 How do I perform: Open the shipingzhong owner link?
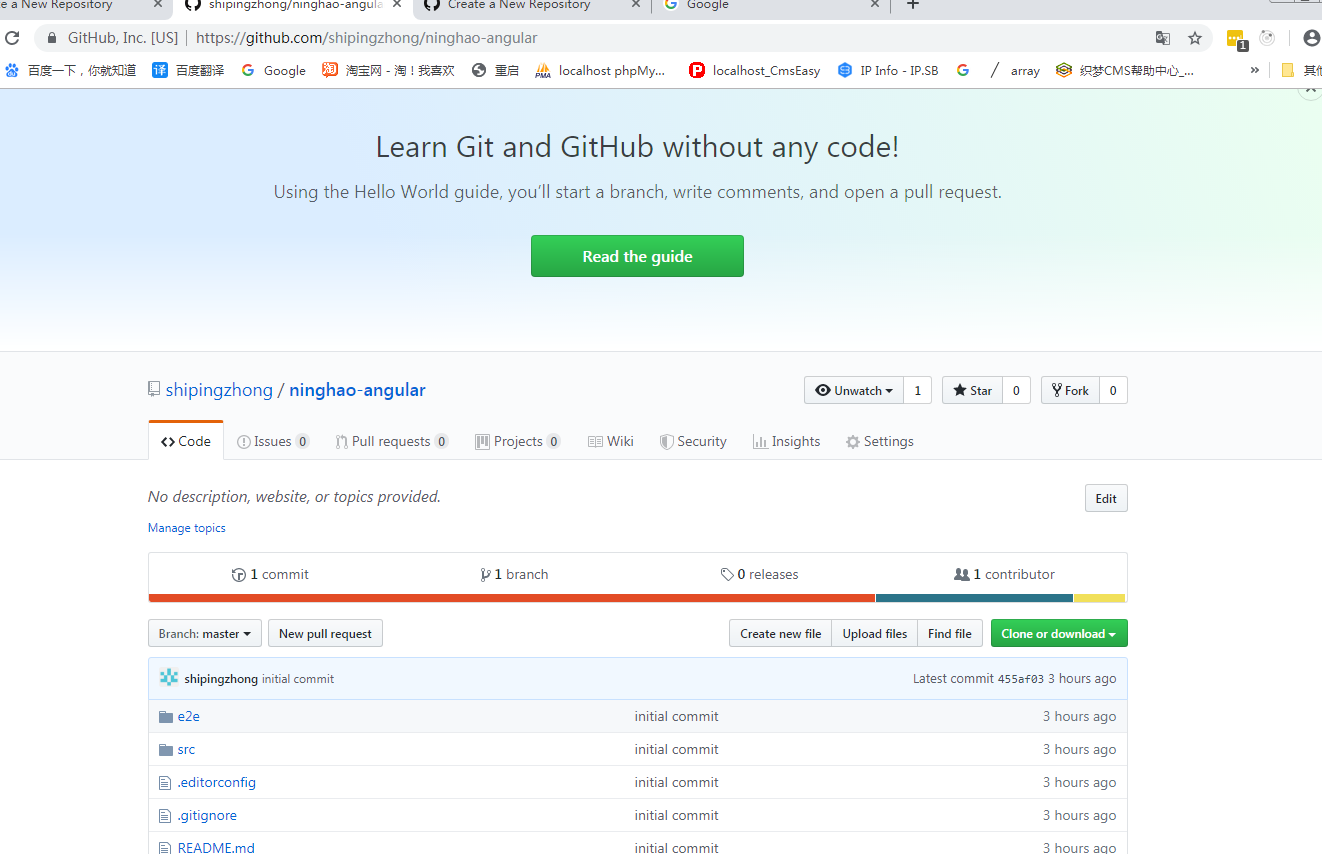pyautogui.click(x=219, y=390)
